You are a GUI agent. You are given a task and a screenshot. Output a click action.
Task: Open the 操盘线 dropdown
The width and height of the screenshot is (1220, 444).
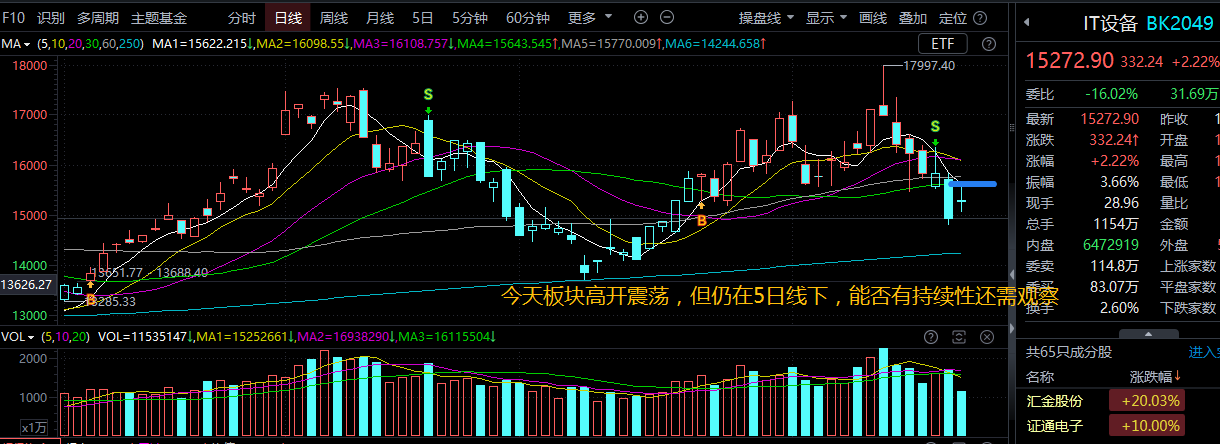[767, 17]
